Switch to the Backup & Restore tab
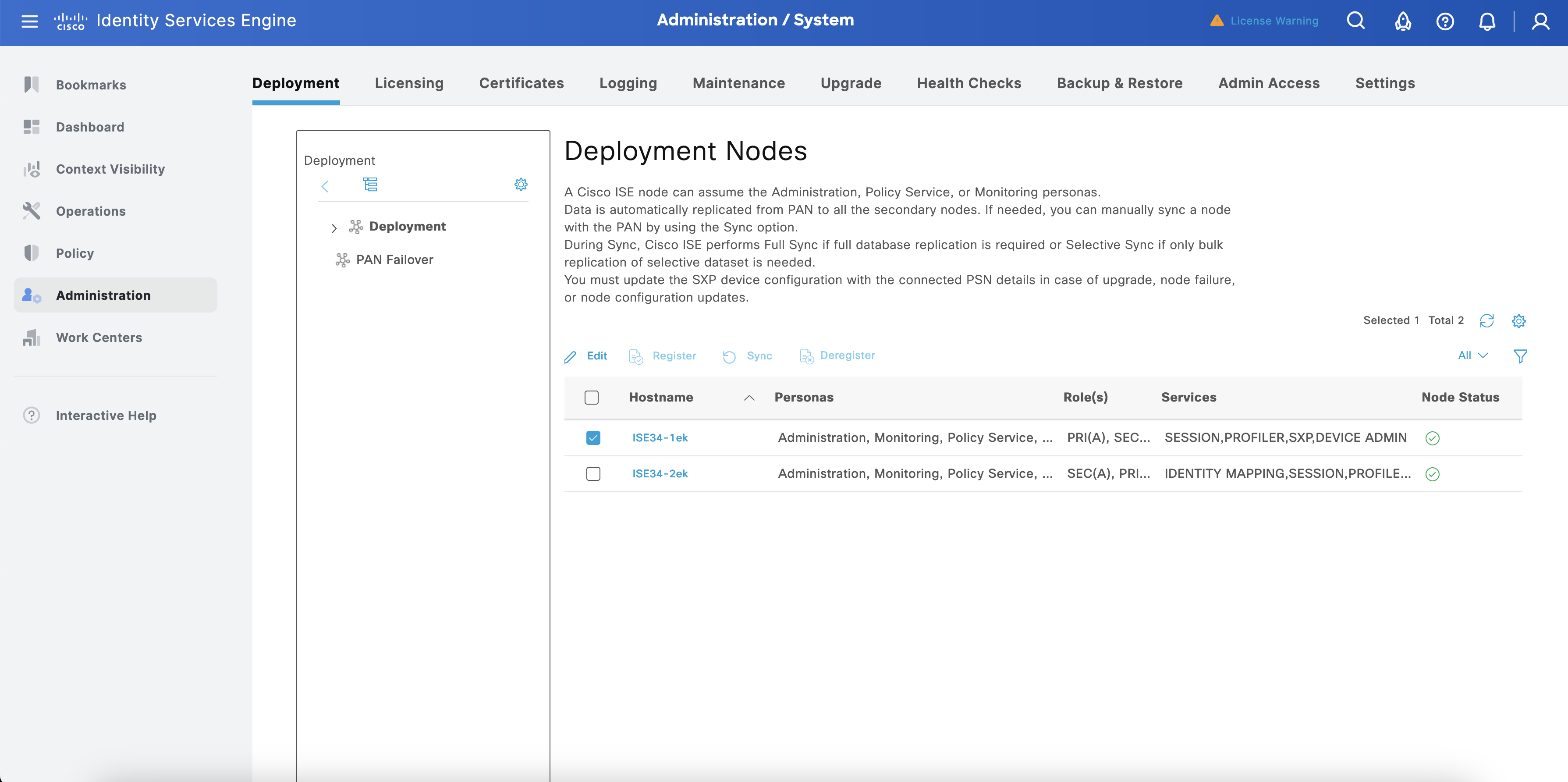Viewport: 1568px width, 782px height. [1119, 83]
